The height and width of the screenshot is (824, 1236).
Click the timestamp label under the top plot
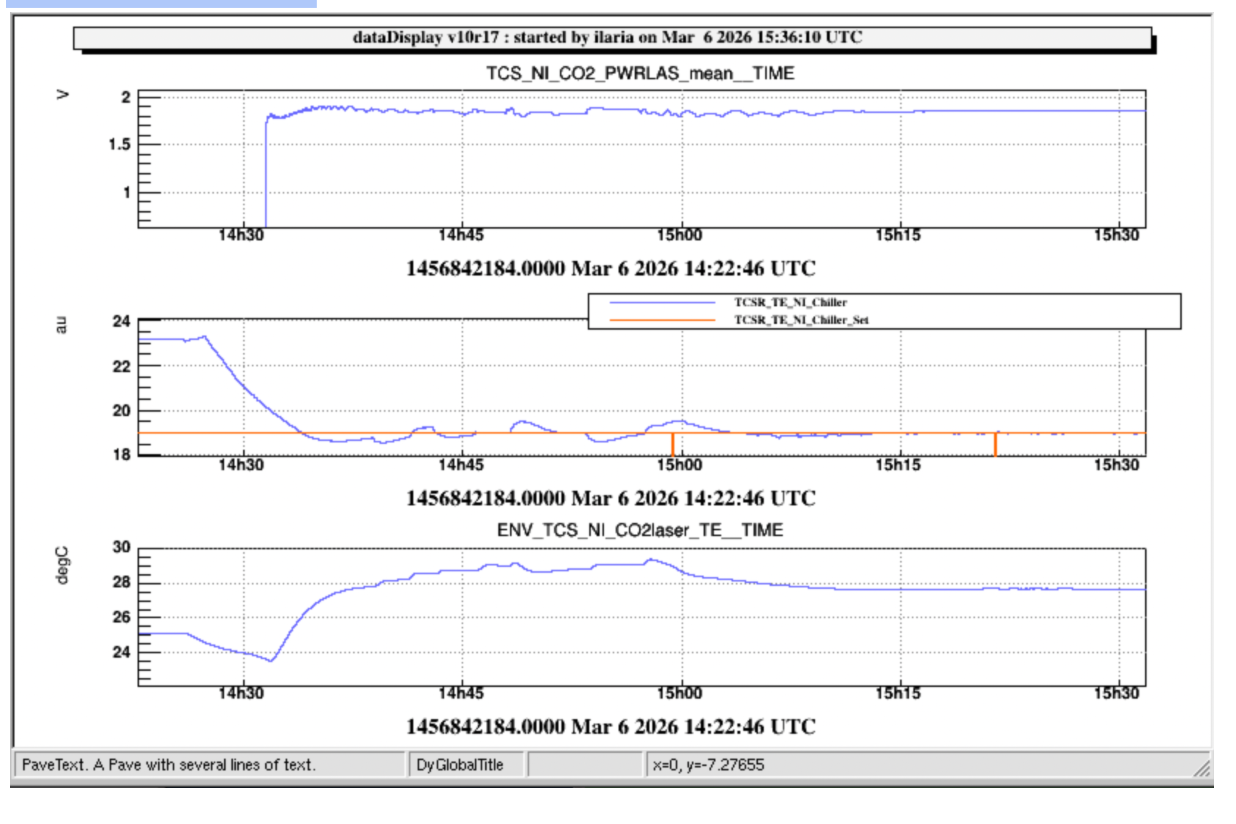point(610,269)
